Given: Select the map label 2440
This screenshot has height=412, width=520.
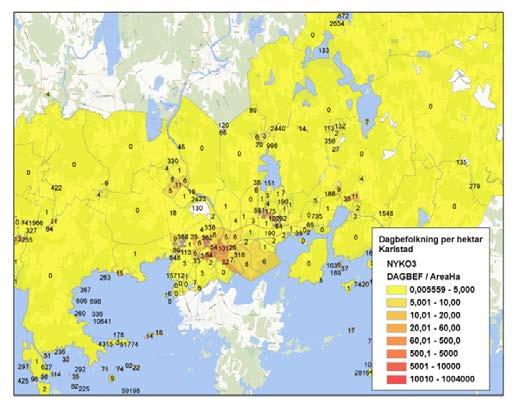Looking at the screenshot, I should pos(278,128).
